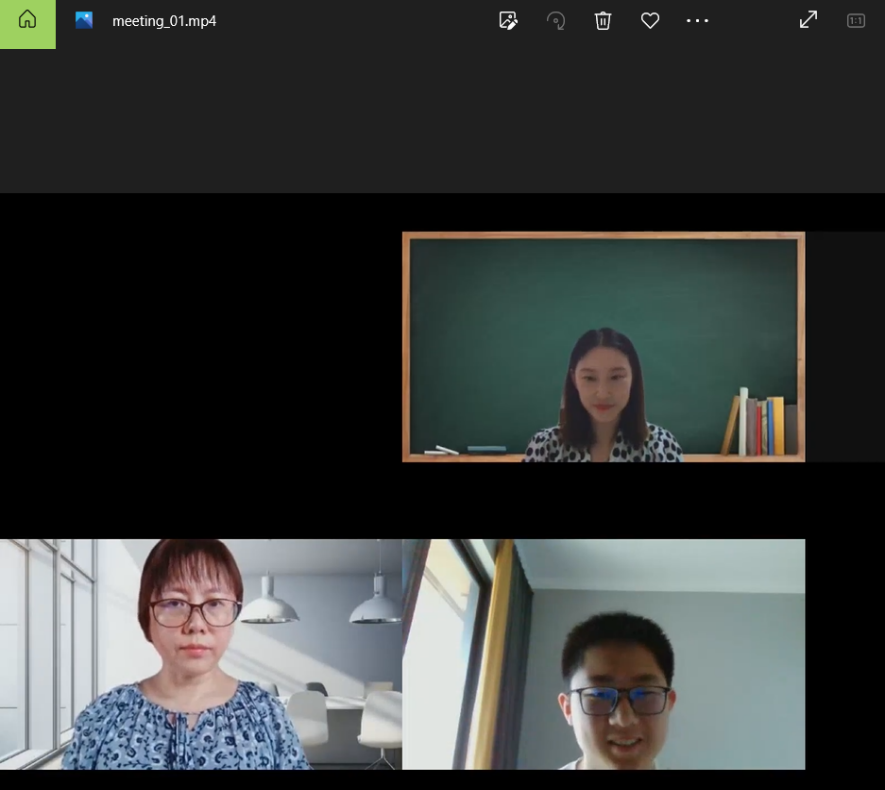Click the left hanging pendant lamp
This screenshot has height=790, width=885.
[269, 605]
